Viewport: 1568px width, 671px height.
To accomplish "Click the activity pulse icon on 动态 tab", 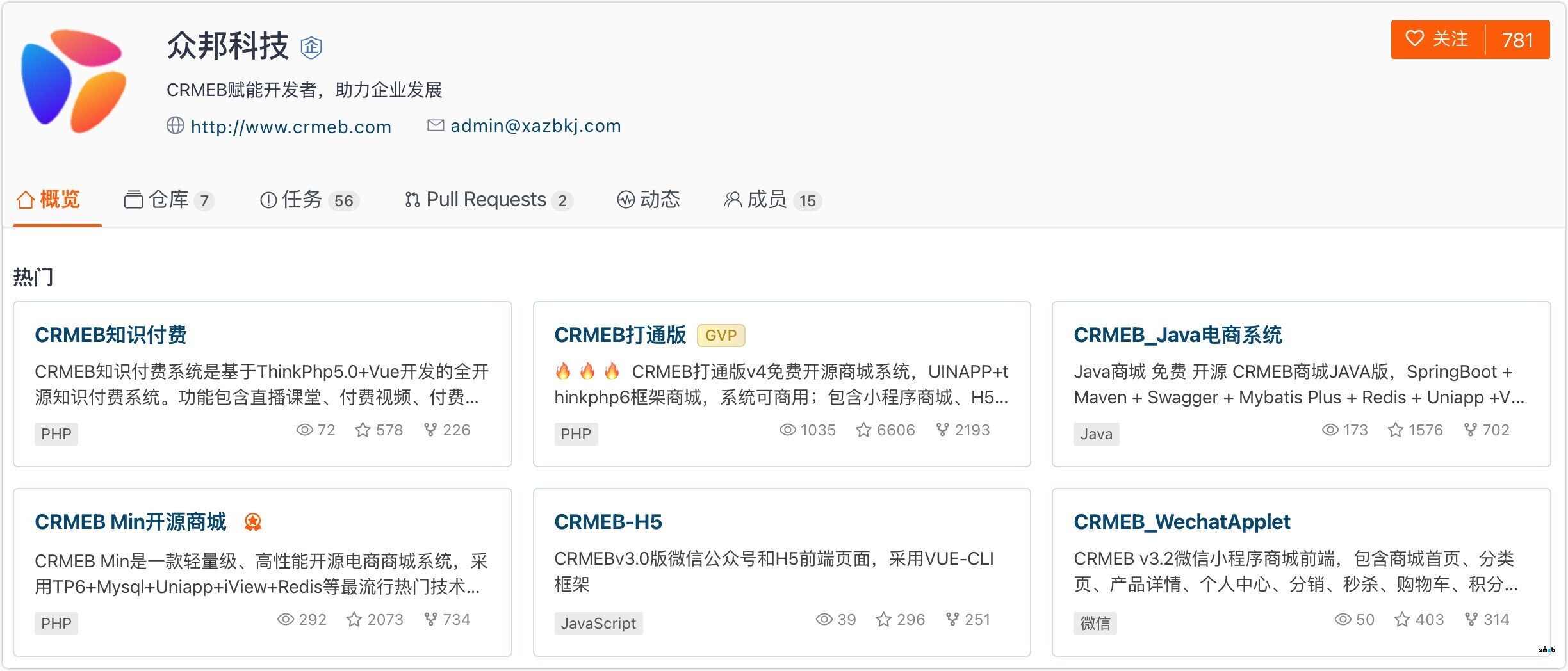I will coord(626,200).
